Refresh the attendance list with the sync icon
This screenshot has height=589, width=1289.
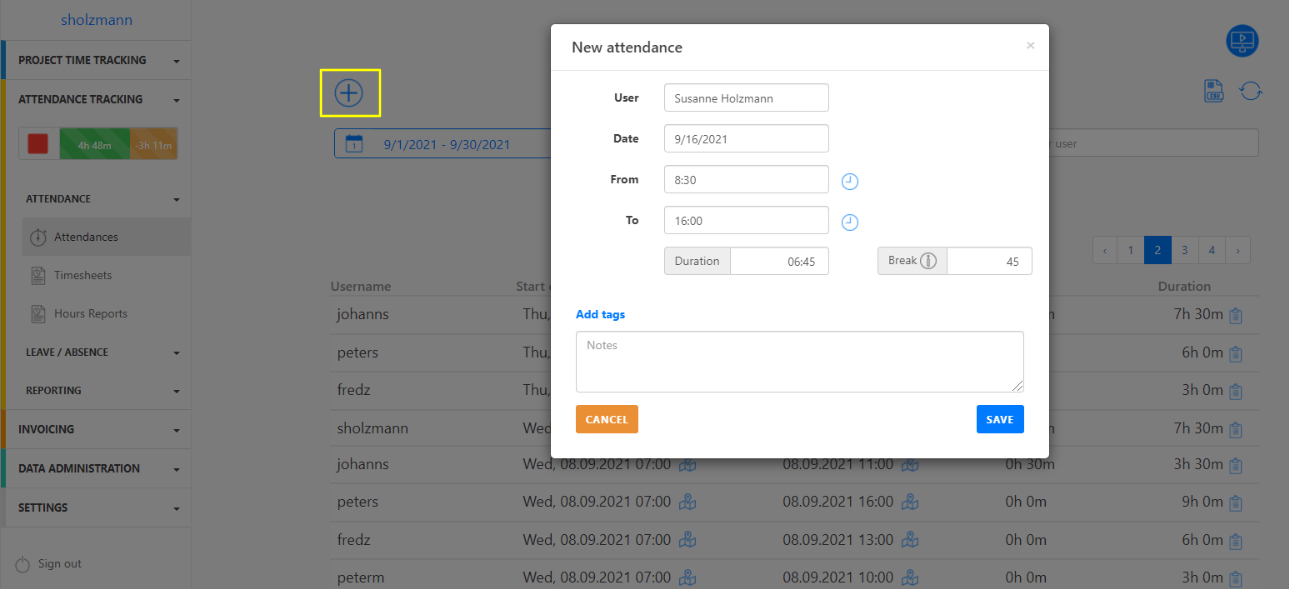[1250, 90]
